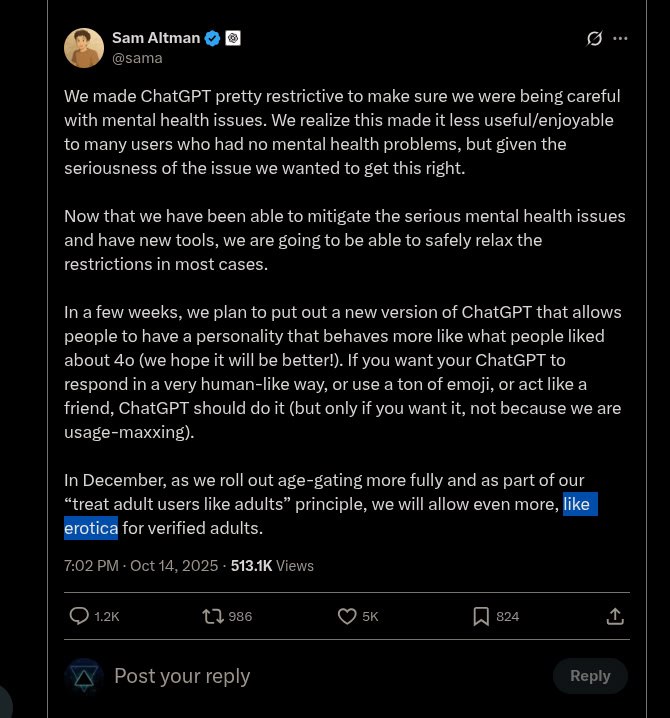Click the OpenAI affiliation badge

[x=233, y=38]
